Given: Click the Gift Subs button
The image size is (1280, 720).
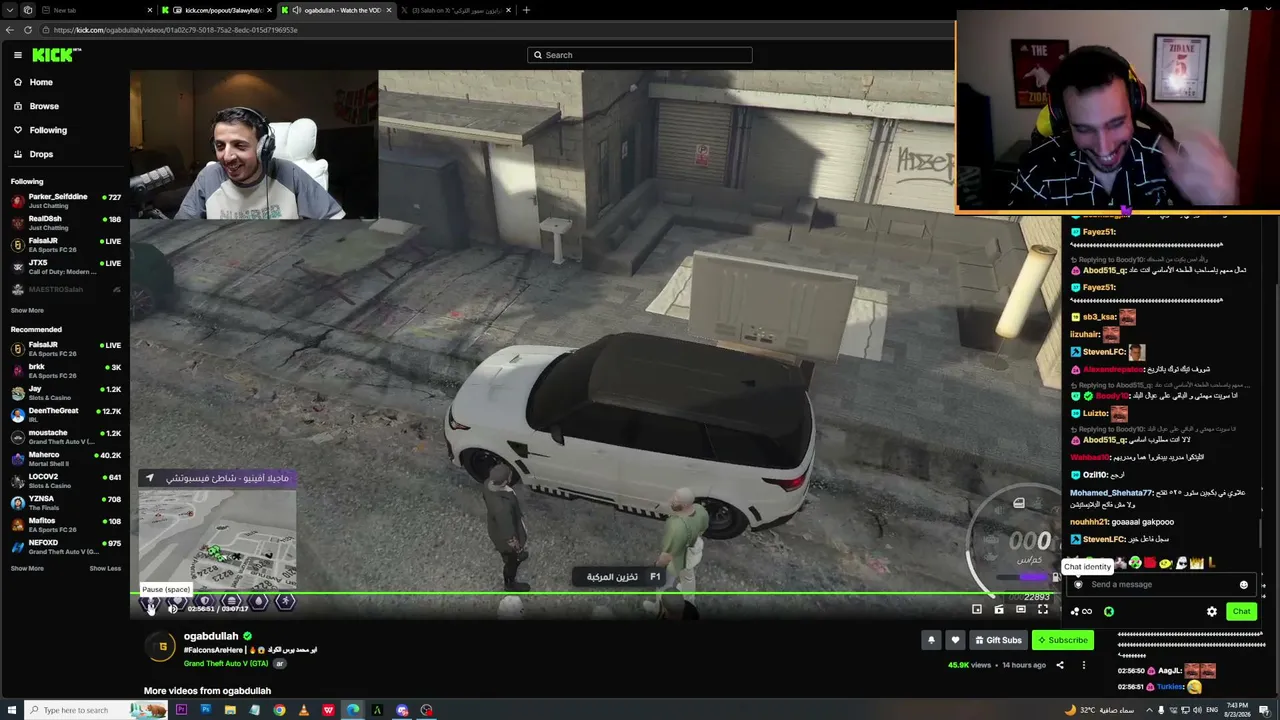Looking at the screenshot, I should point(998,640).
